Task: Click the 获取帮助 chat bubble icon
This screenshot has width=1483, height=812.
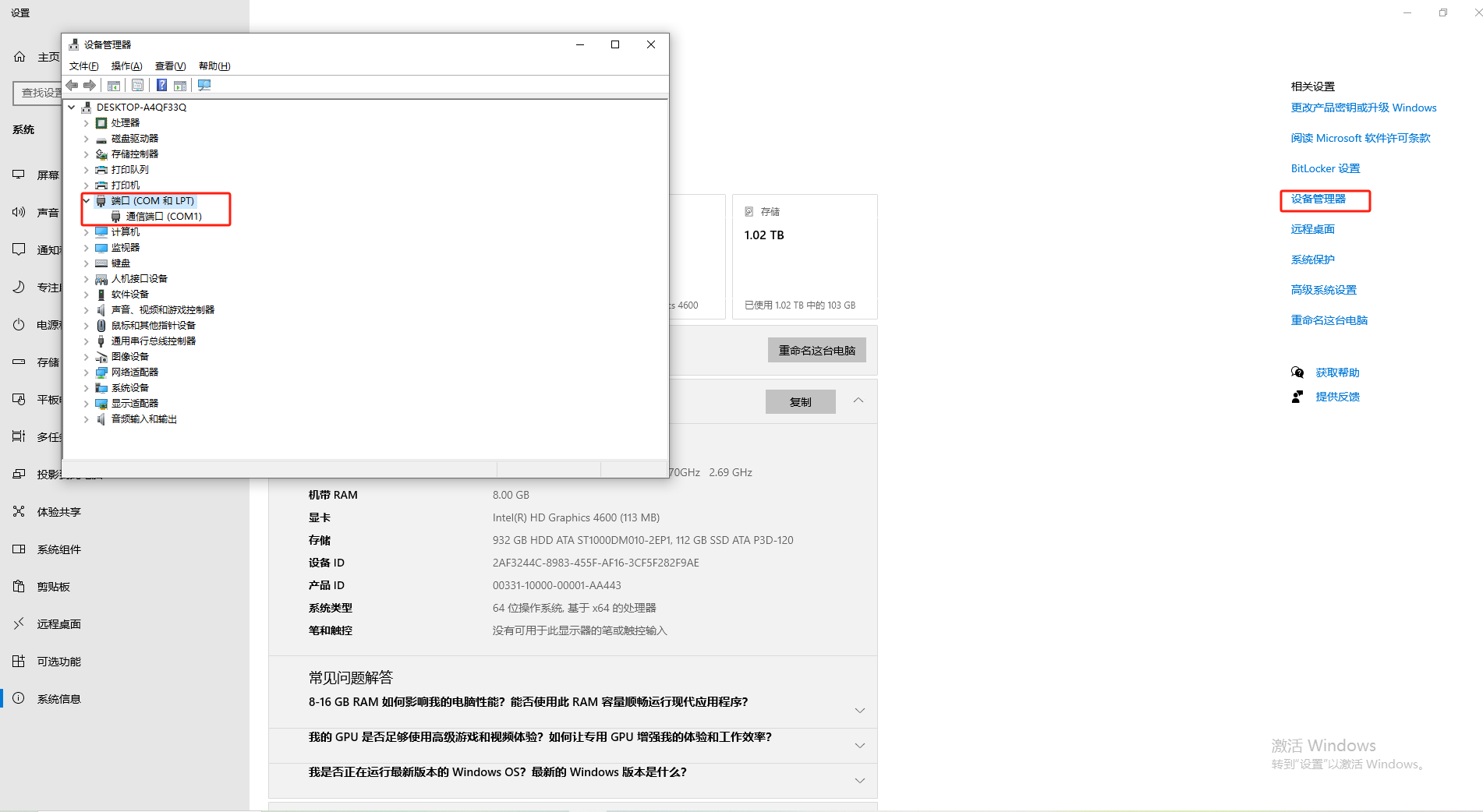Action: click(x=1297, y=372)
